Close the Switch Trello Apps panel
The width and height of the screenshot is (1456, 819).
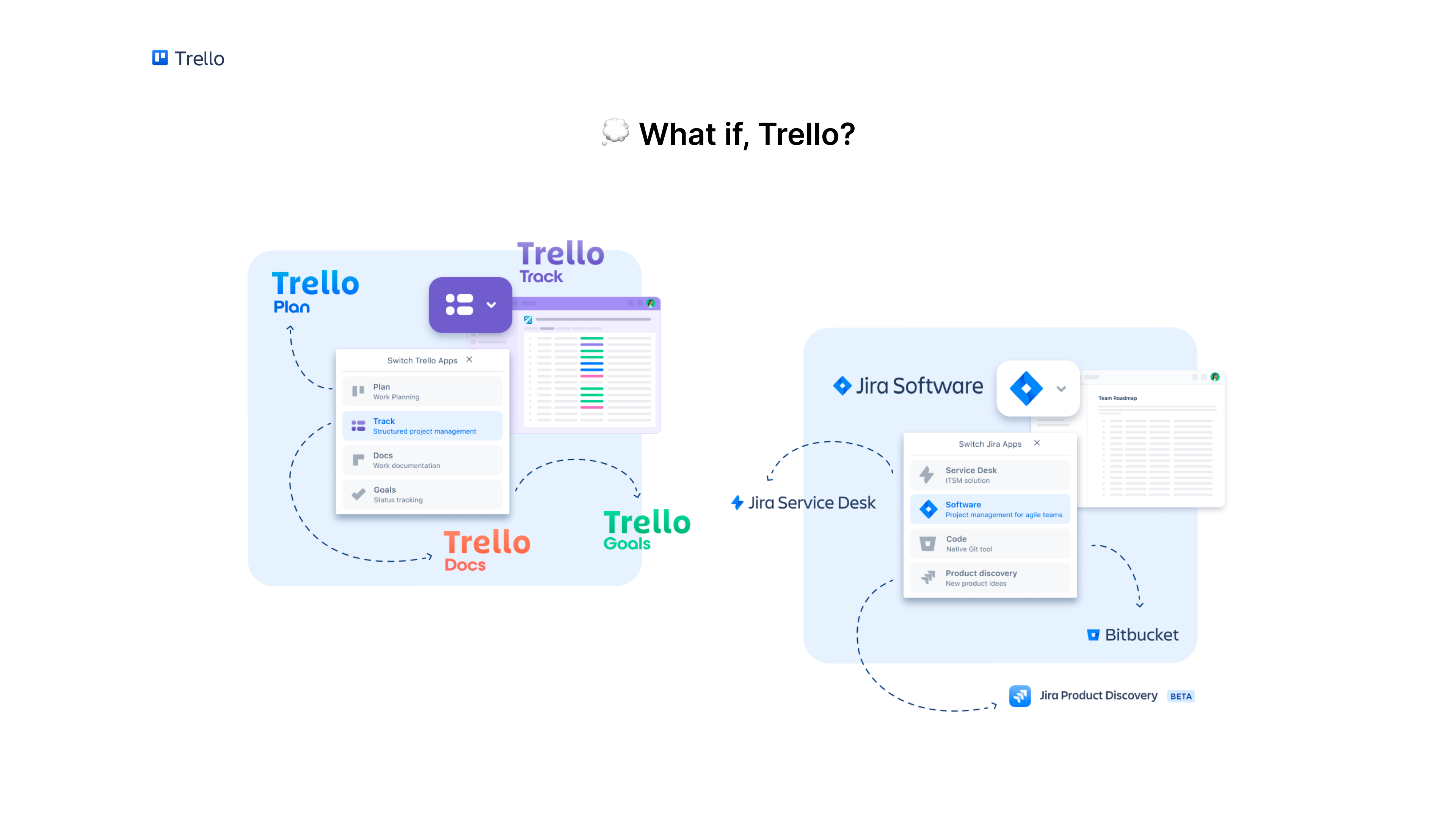[470, 359]
